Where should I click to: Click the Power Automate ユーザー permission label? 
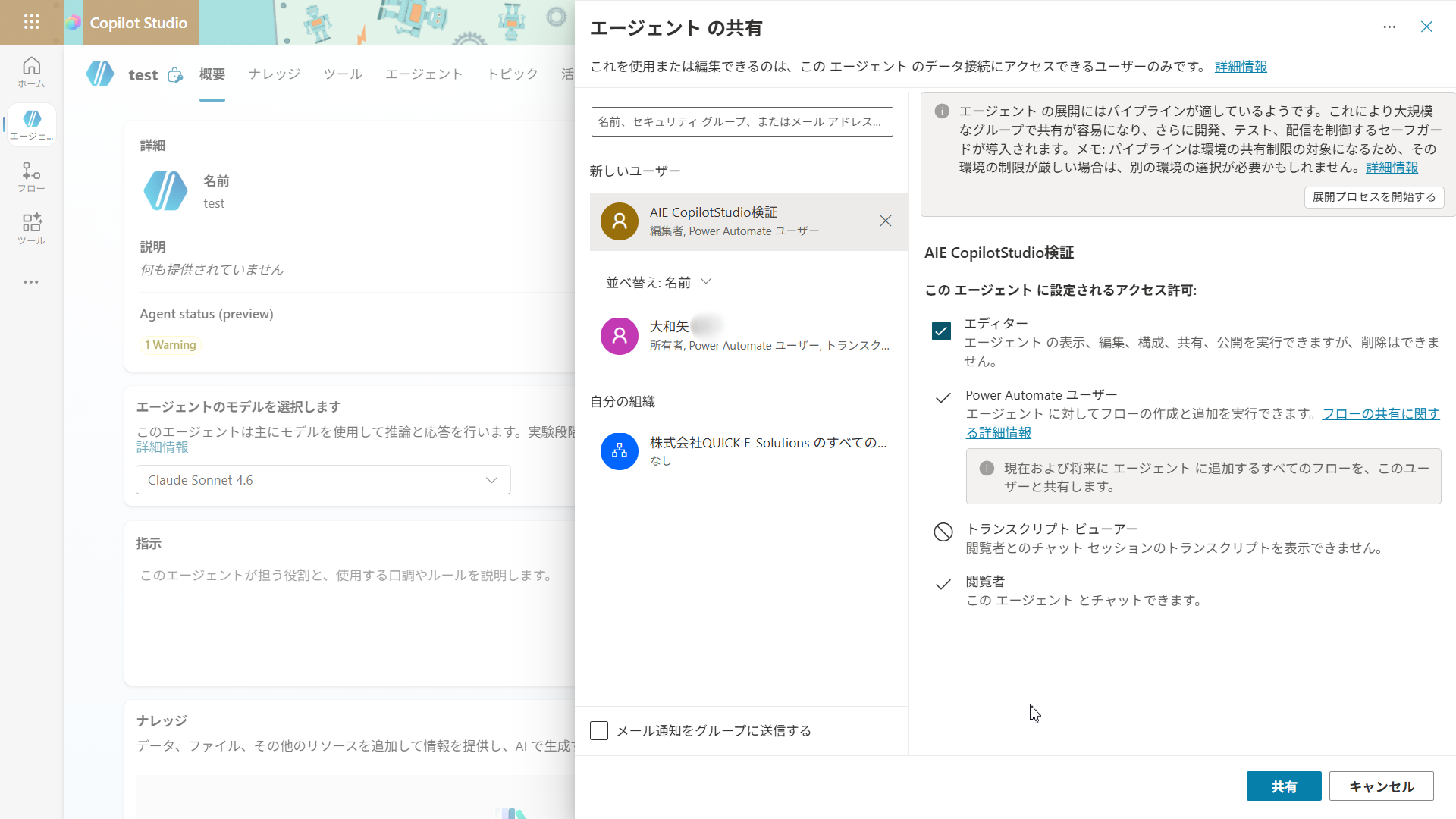click(x=1041, y=395)
